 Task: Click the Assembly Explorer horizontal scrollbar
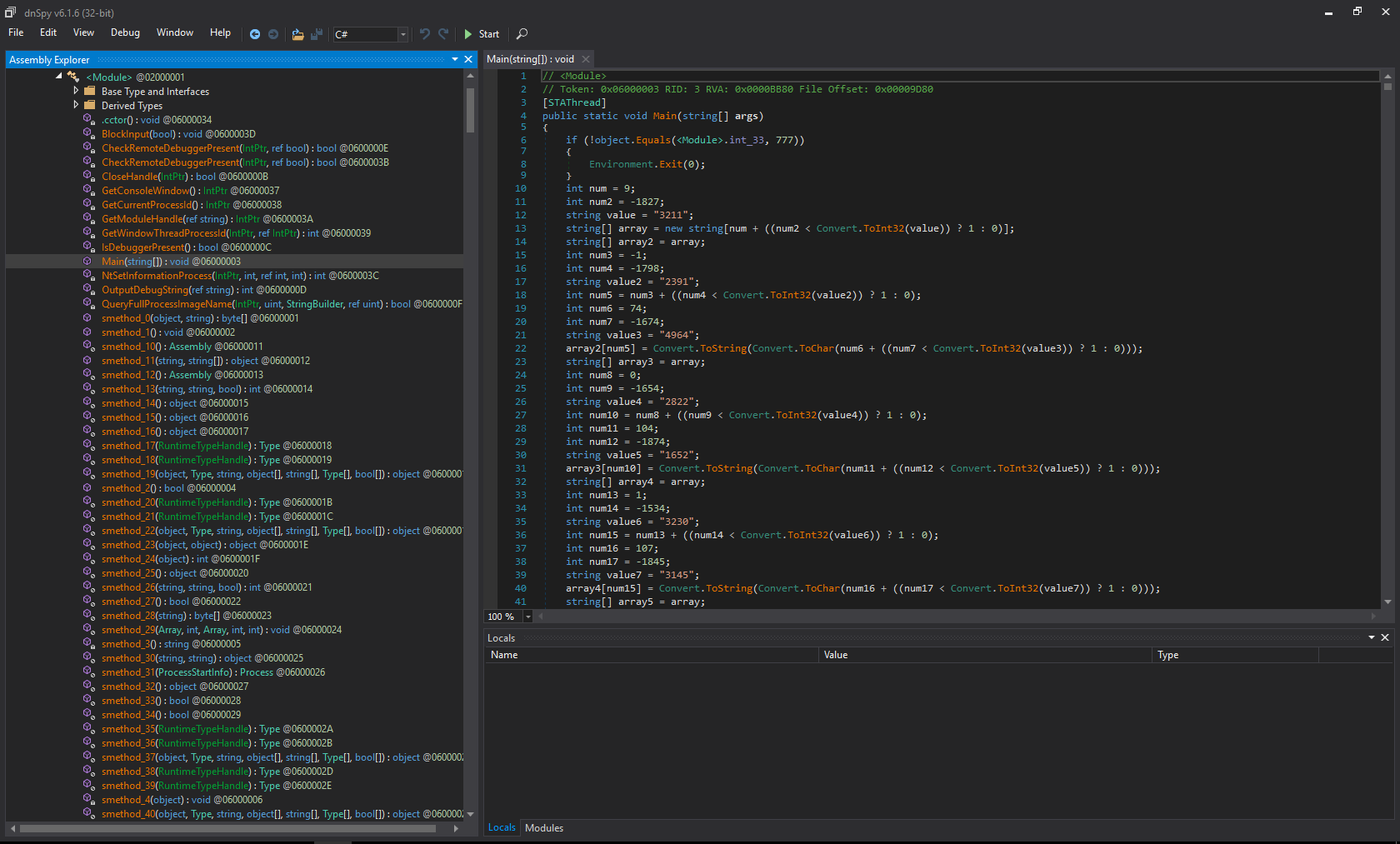(227, 828)
